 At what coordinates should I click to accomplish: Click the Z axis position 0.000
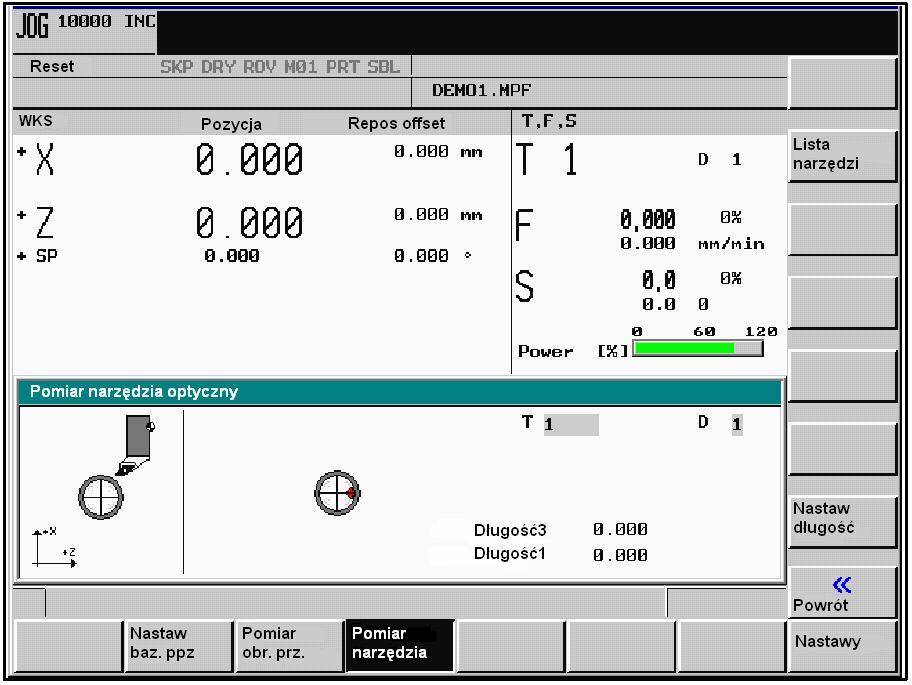[x=249, y=223]
